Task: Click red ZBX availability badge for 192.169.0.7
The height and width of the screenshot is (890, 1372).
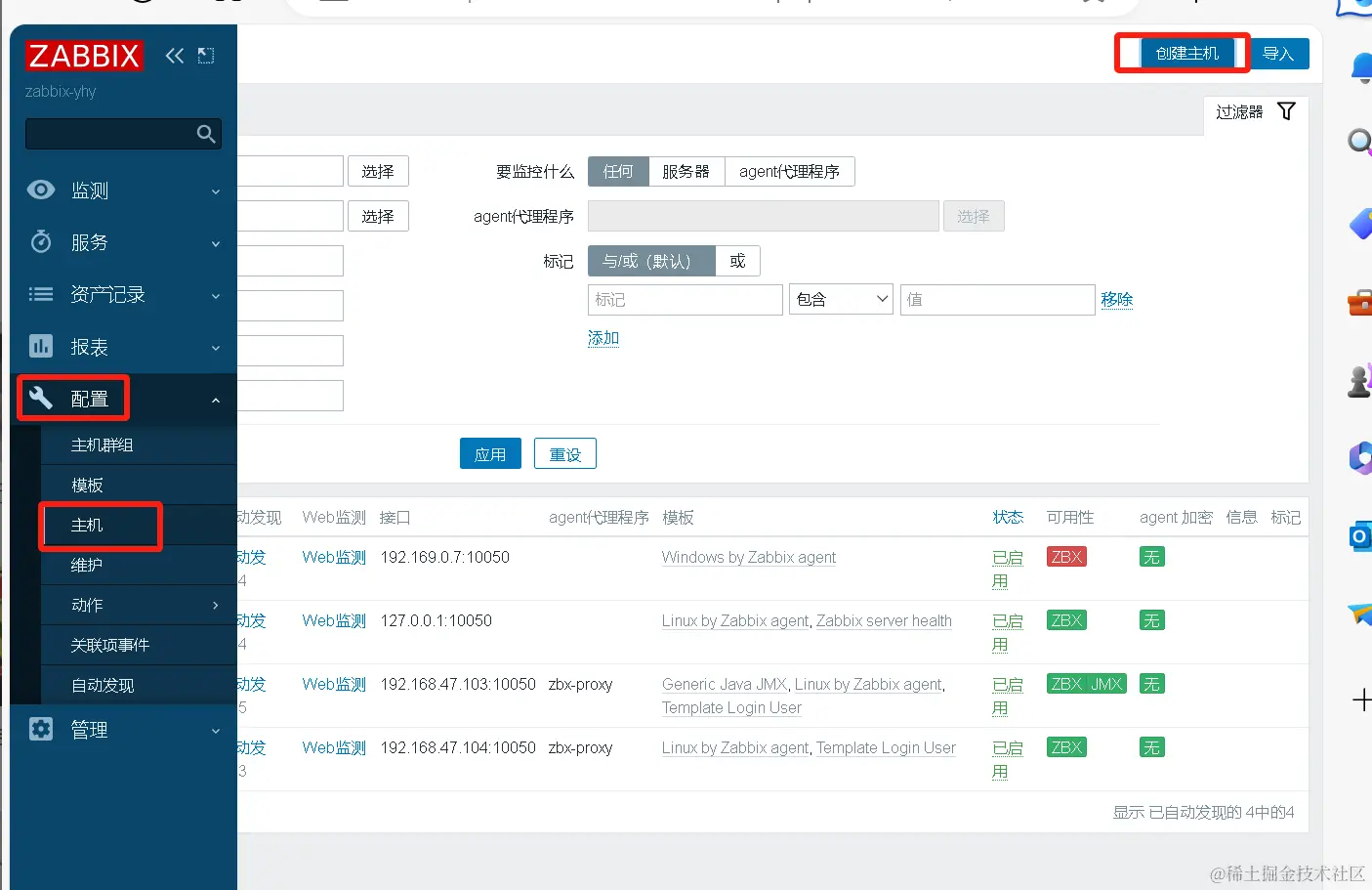Action: (1066, 557)
